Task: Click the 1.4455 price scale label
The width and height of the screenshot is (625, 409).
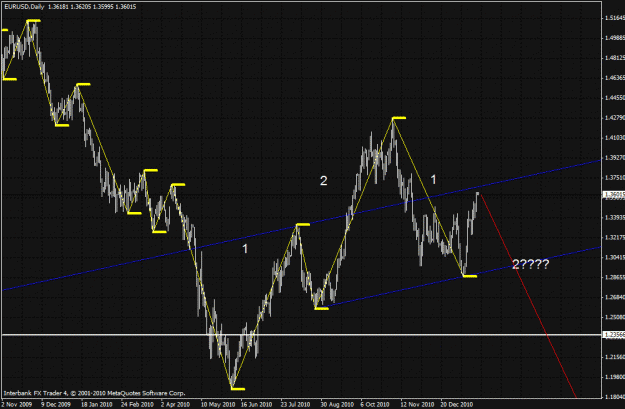Action: tap(615, 98)
